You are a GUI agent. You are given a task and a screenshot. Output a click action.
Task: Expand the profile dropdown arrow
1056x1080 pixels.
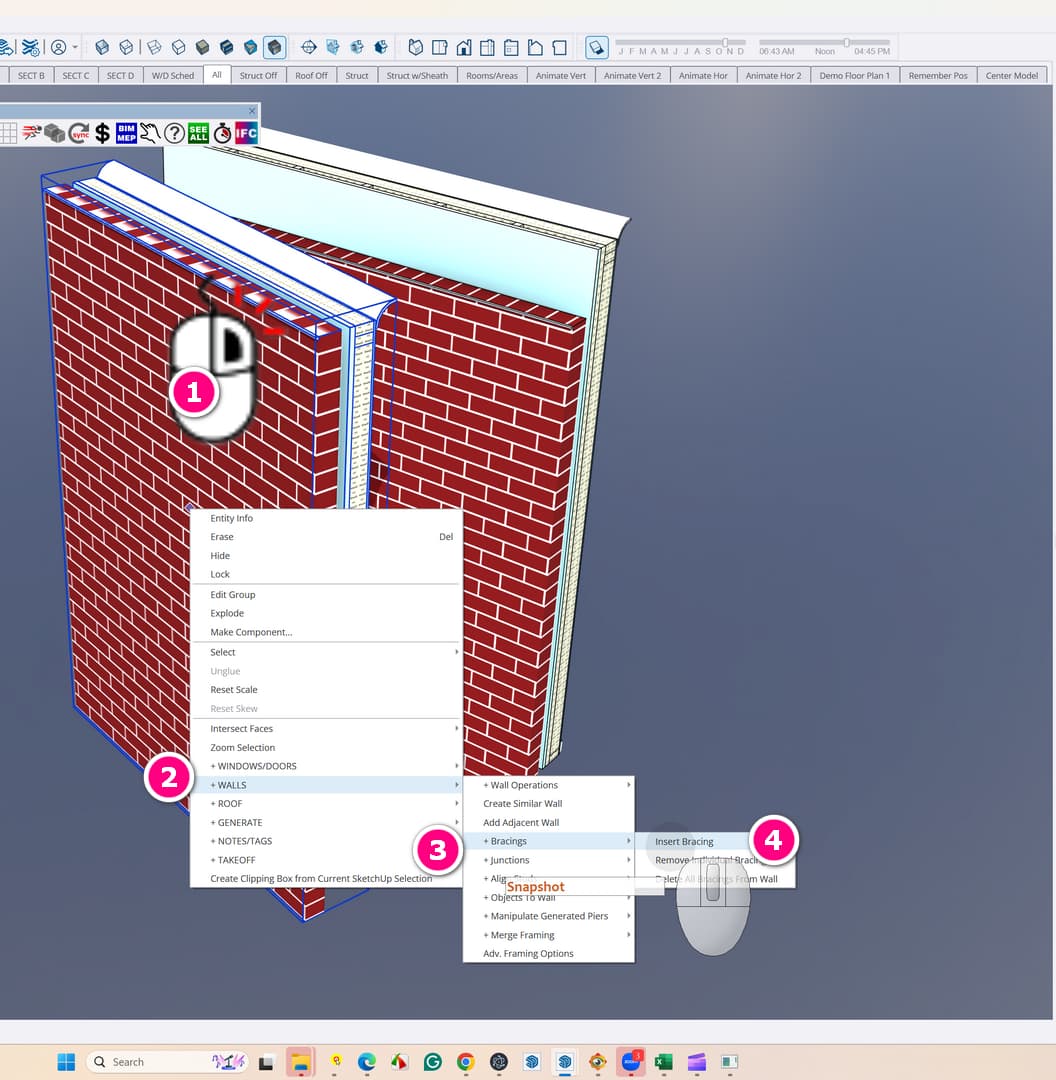click(x=75, y=47)
